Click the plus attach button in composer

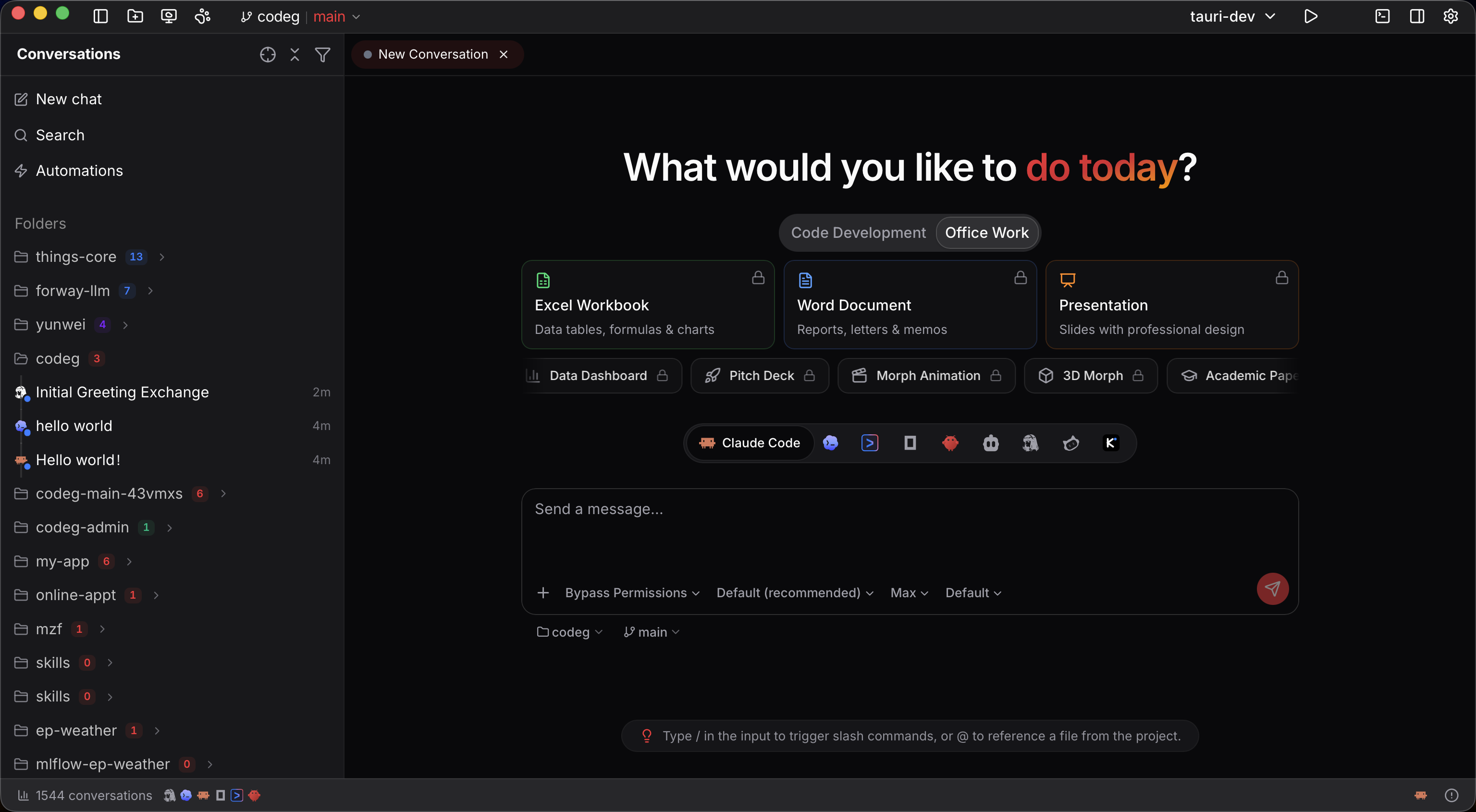coord(543,593)
